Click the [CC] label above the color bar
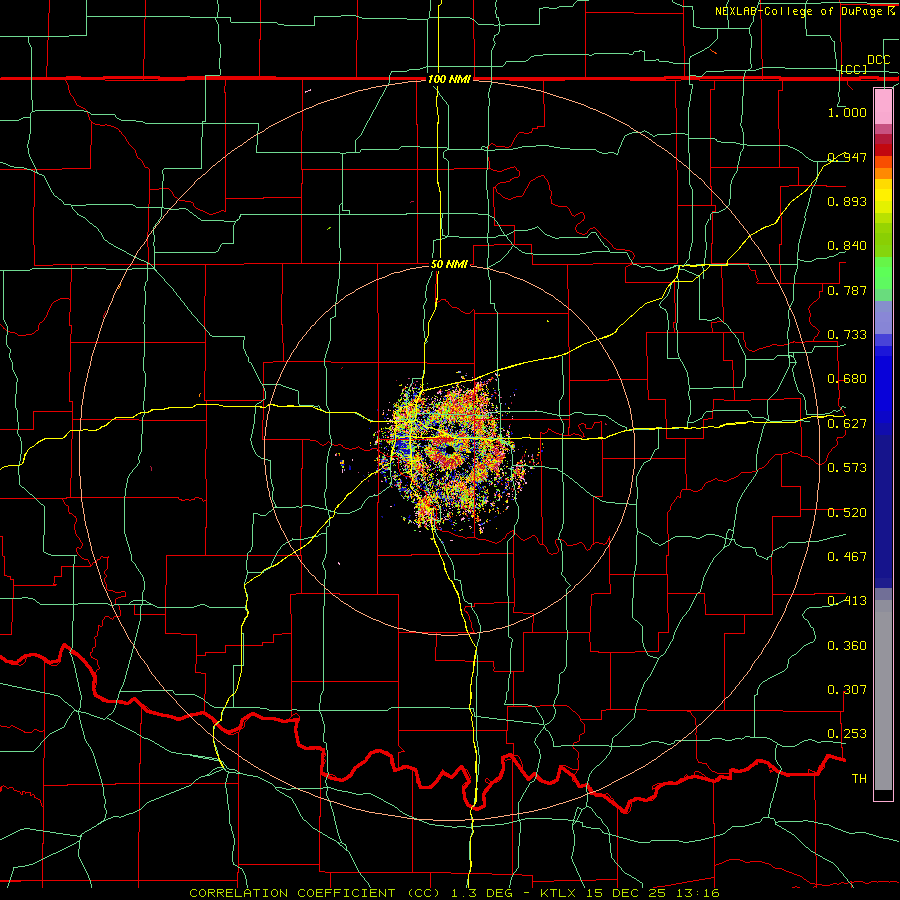Screen dimensions: 900x900 [854, 69]
